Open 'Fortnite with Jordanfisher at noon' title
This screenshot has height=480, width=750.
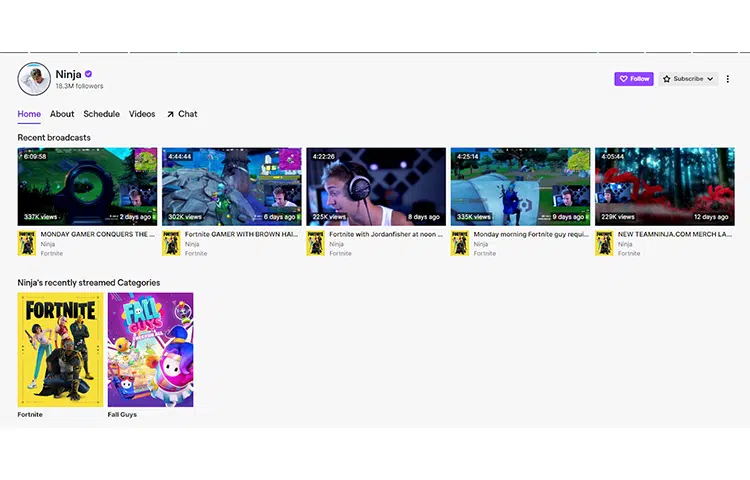point(386,234)
